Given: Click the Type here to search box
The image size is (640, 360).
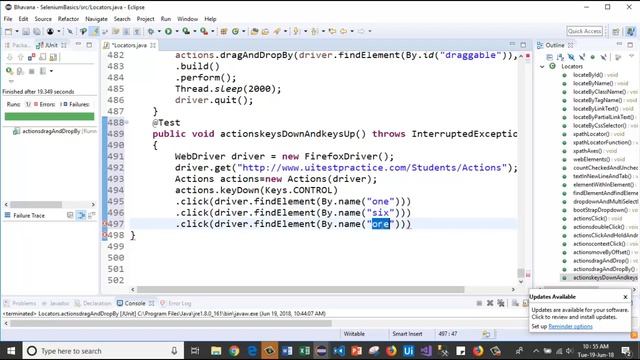Looking at the screenshot, I should click(102, 351).
